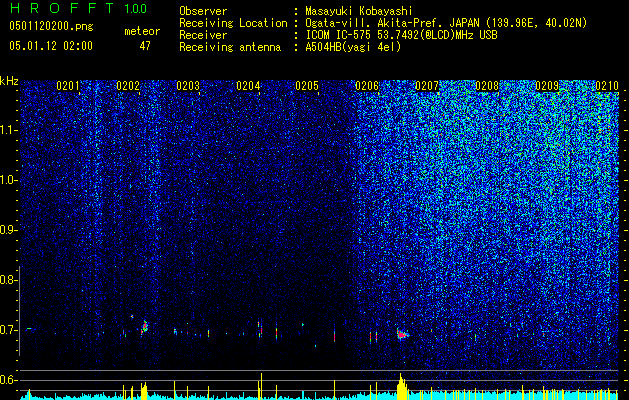The image size is (629, 400).
Task: Click the 1.1 kHz axis label
Action: [9, 130]
